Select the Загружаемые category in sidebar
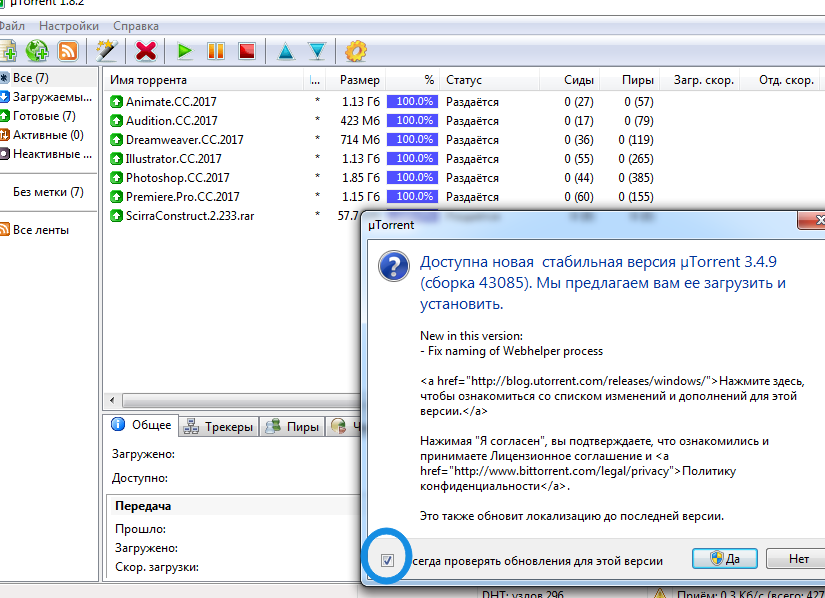Viewport: 825px width, 598px height. pyautogui.click(x=48, y=97)
